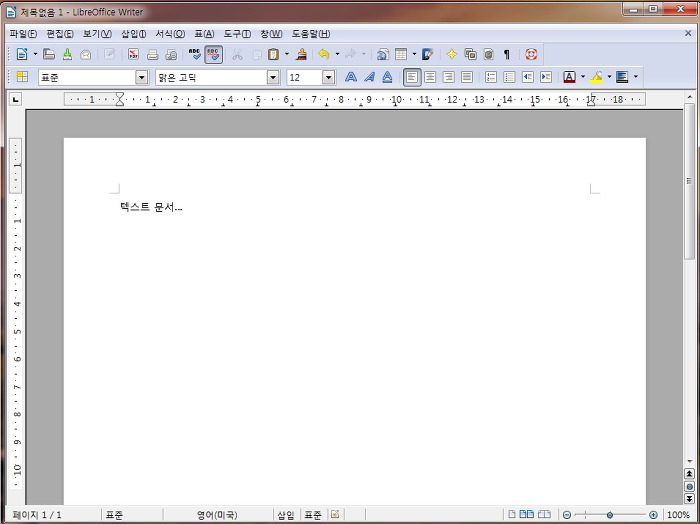700x524 pixels.
Task: Toggle AutoSpellcheck button
Action: (x=213, y=54)
